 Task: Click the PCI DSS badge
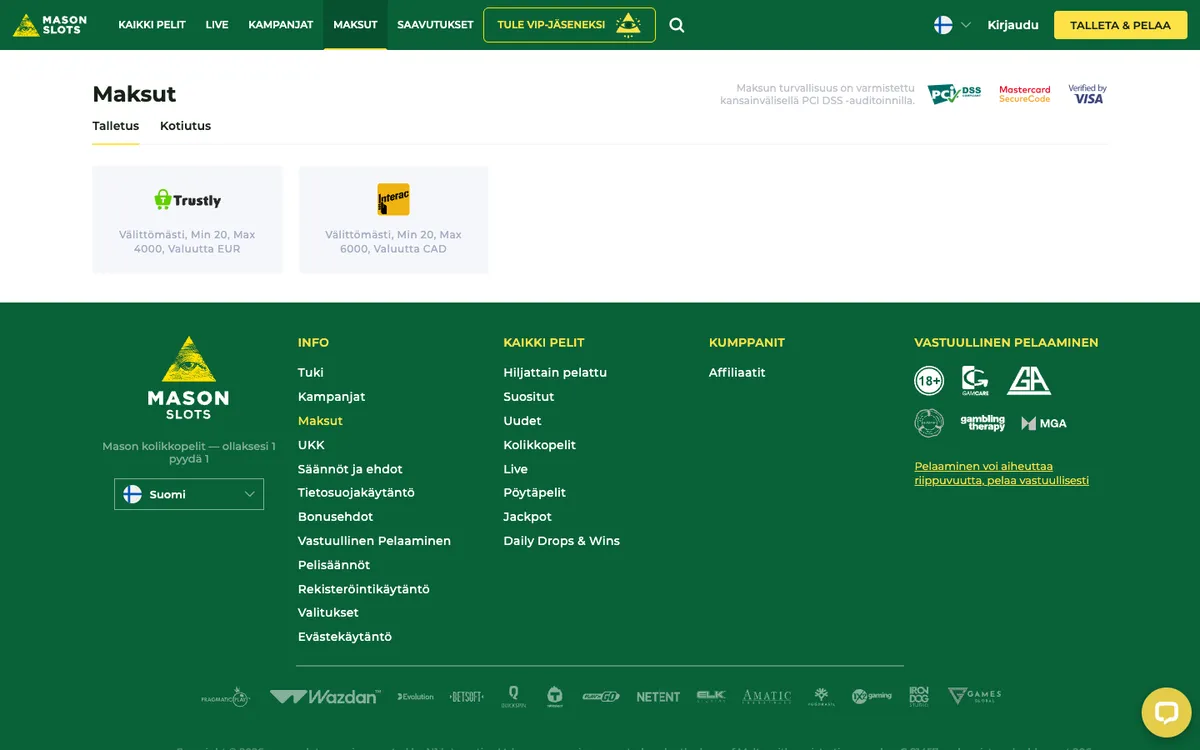[x=955, y=94]
